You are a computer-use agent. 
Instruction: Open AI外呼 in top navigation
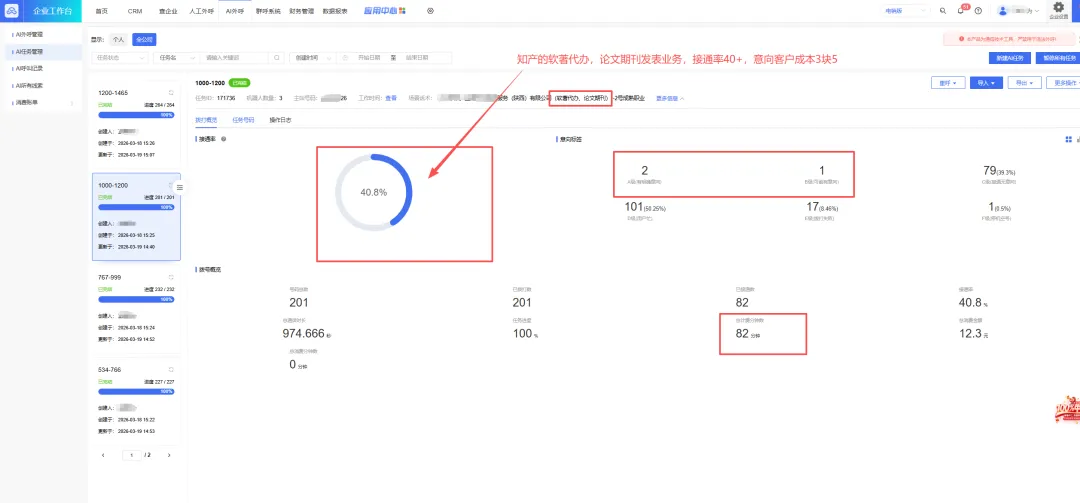click(x=234, y=11)
